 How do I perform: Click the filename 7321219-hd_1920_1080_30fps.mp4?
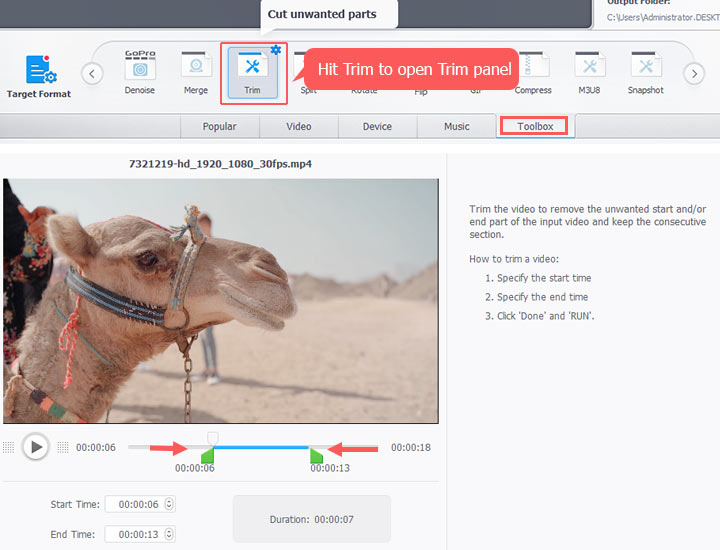[x=220, y=164]
